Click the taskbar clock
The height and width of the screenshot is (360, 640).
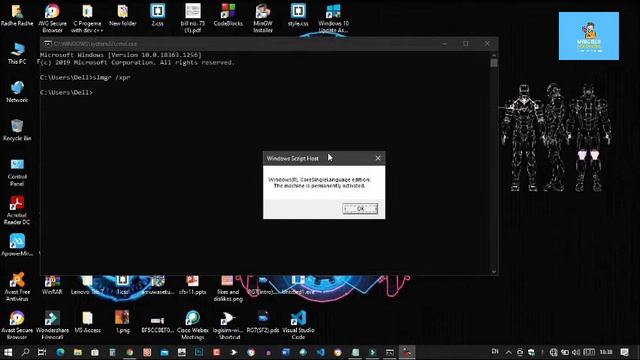pyautogui.click(x=606, y=352)
